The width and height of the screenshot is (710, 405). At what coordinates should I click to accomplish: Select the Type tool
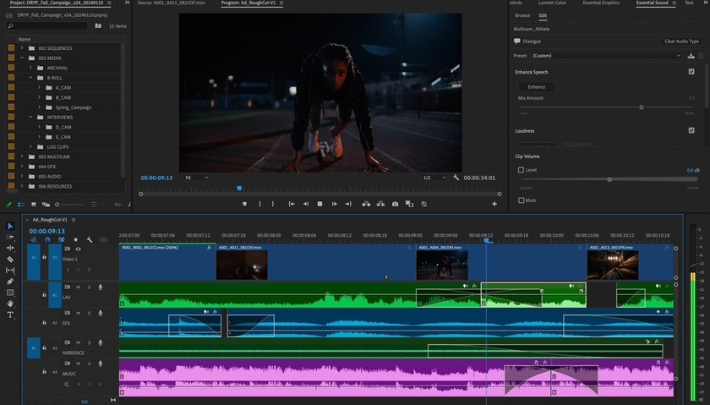(10, 315)
